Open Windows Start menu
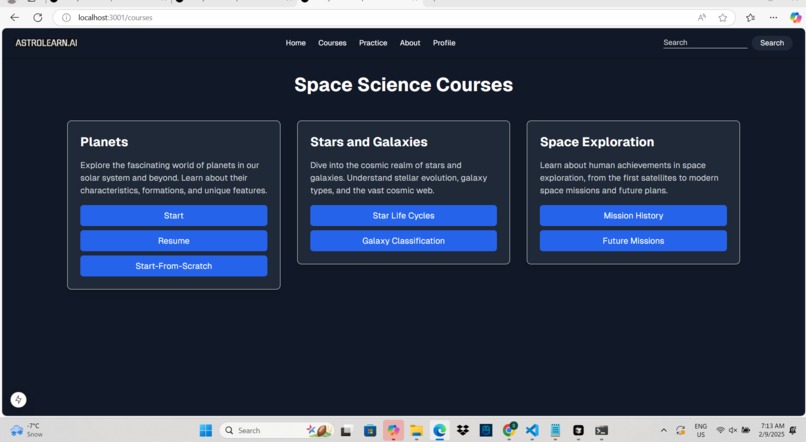 [x=206, y=430]
